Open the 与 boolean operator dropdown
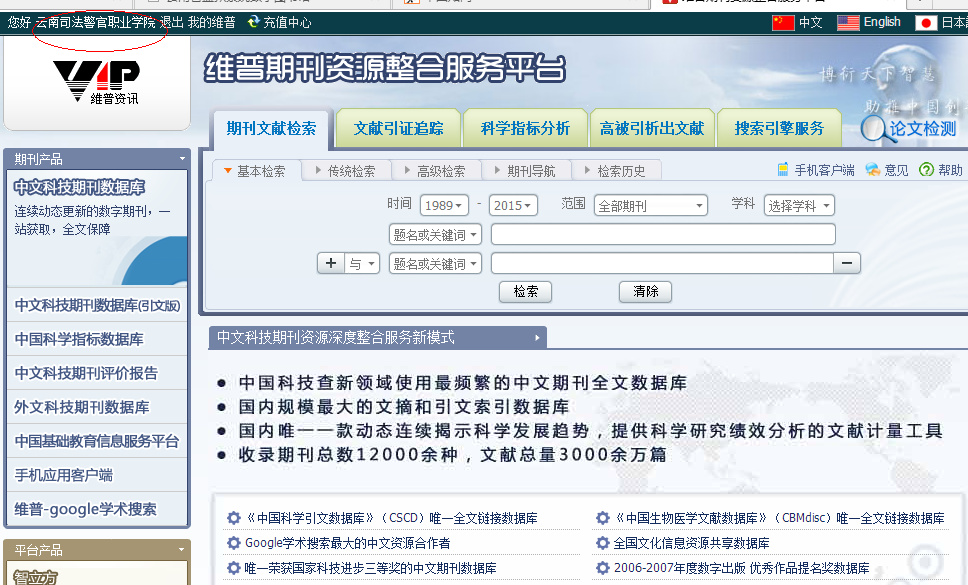 [x=362, y=263]
